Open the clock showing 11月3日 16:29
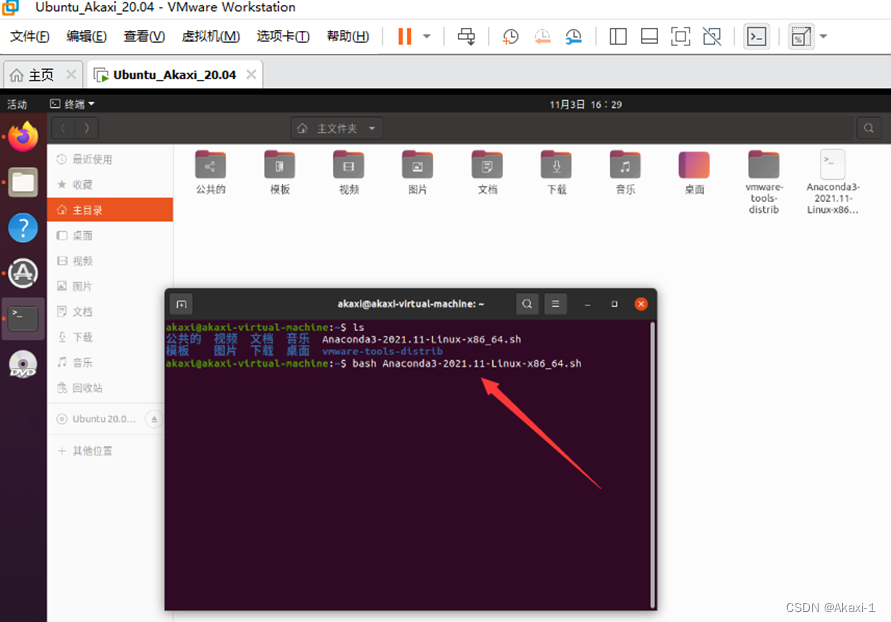891x622 pixels. click(585, 105)
